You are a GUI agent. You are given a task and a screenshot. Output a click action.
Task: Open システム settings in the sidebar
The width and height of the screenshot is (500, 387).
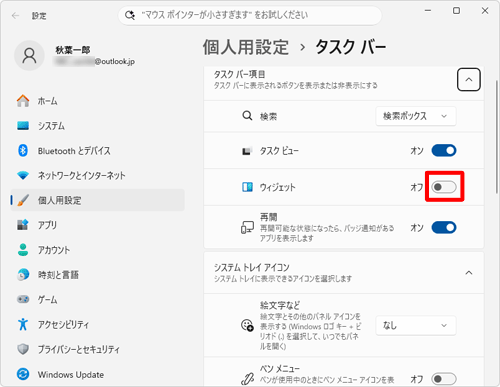[x=97, y=126]
